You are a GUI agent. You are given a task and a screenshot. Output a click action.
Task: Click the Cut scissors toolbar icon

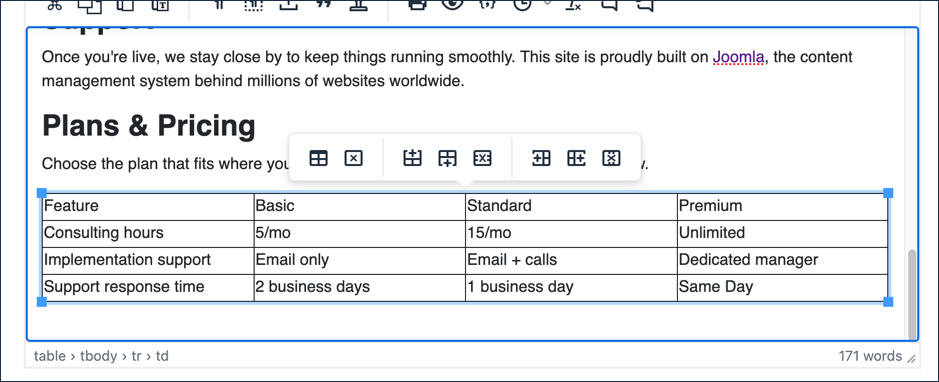pos(54,5)
